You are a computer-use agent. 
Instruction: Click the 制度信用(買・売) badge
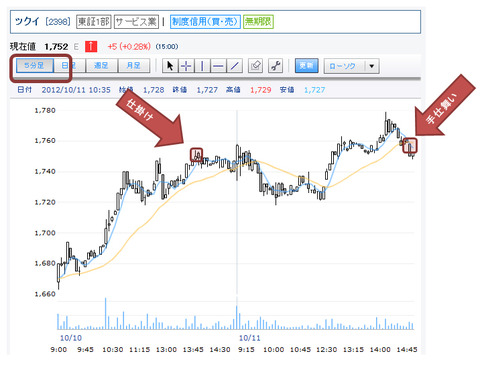click(x=205, y=22)
